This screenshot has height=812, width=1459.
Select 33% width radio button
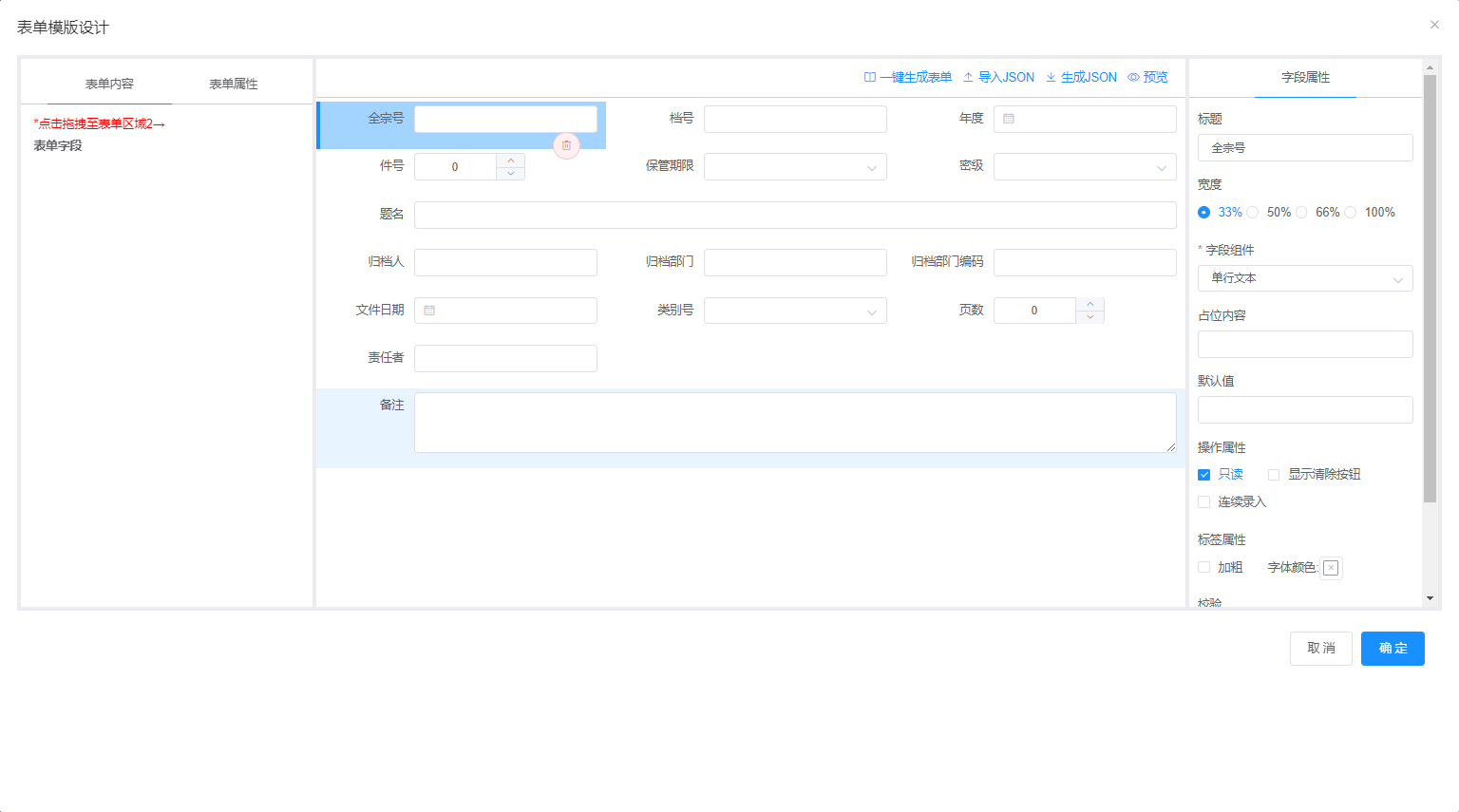pyautogui.click(x=1204, y=213)
